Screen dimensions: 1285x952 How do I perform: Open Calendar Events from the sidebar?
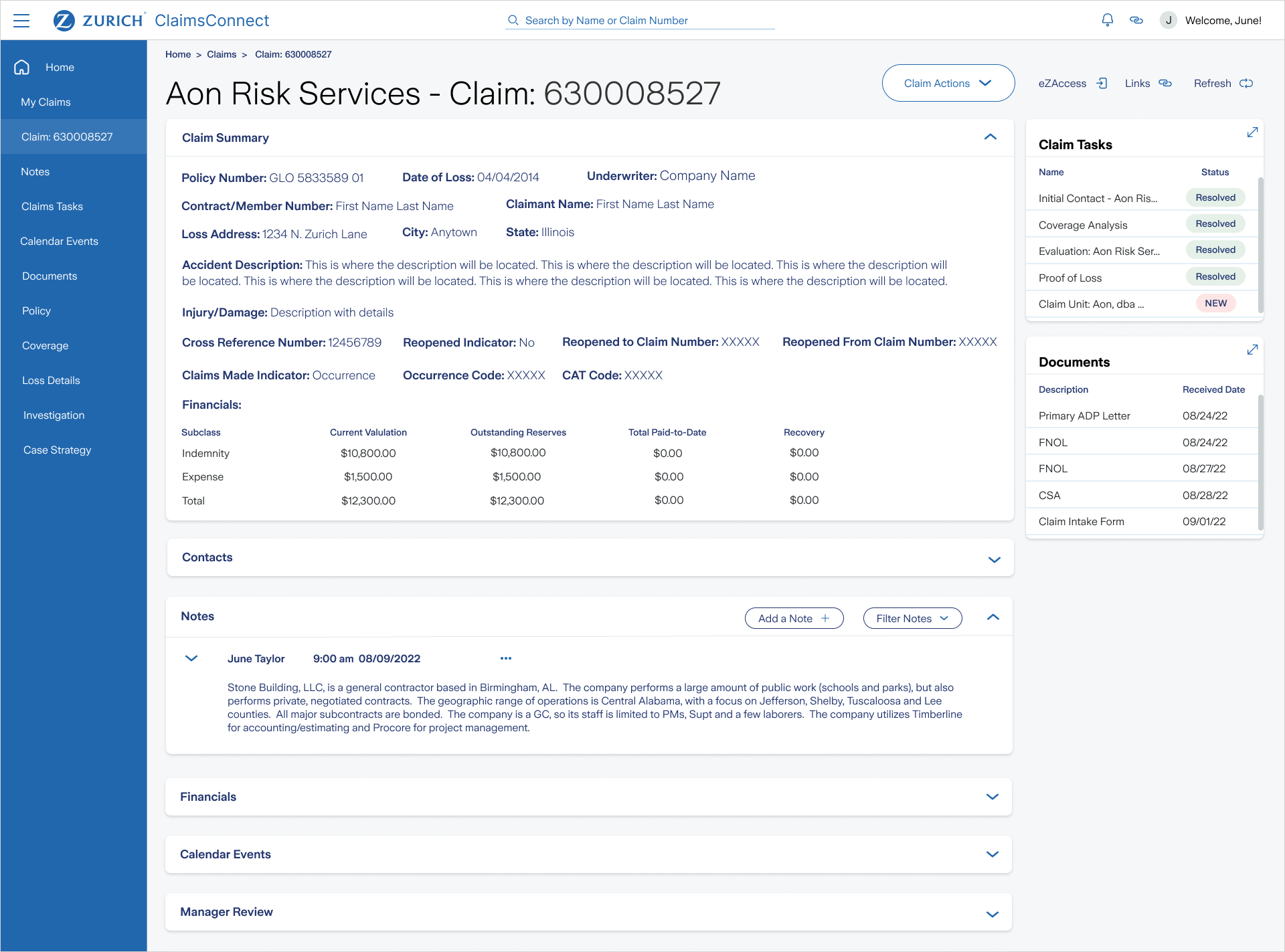pos(59,241)
